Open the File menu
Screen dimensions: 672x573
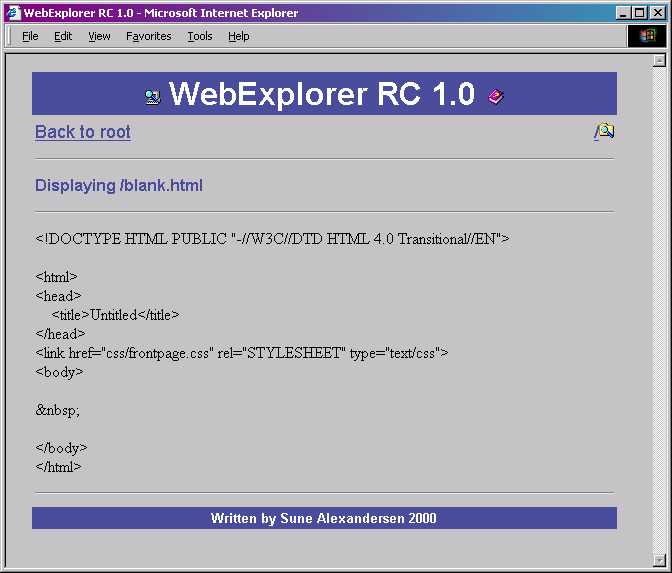click(x=30, y=36)
